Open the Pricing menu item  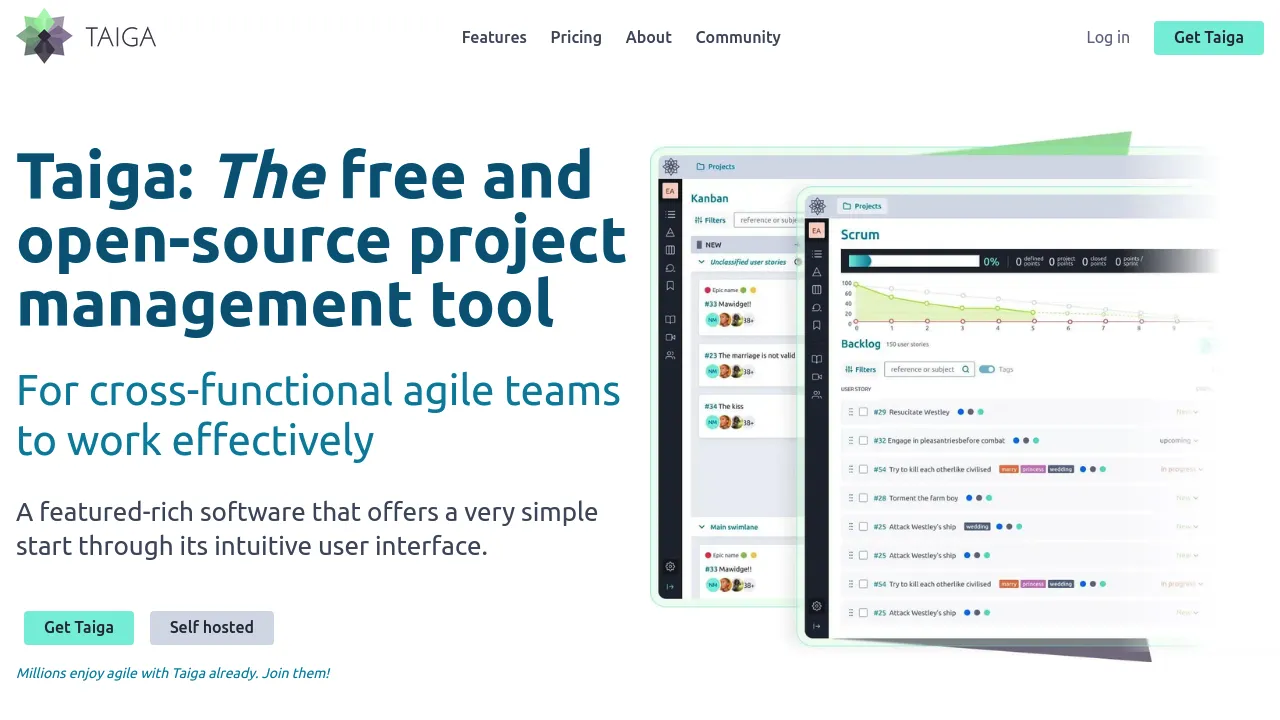576,37
